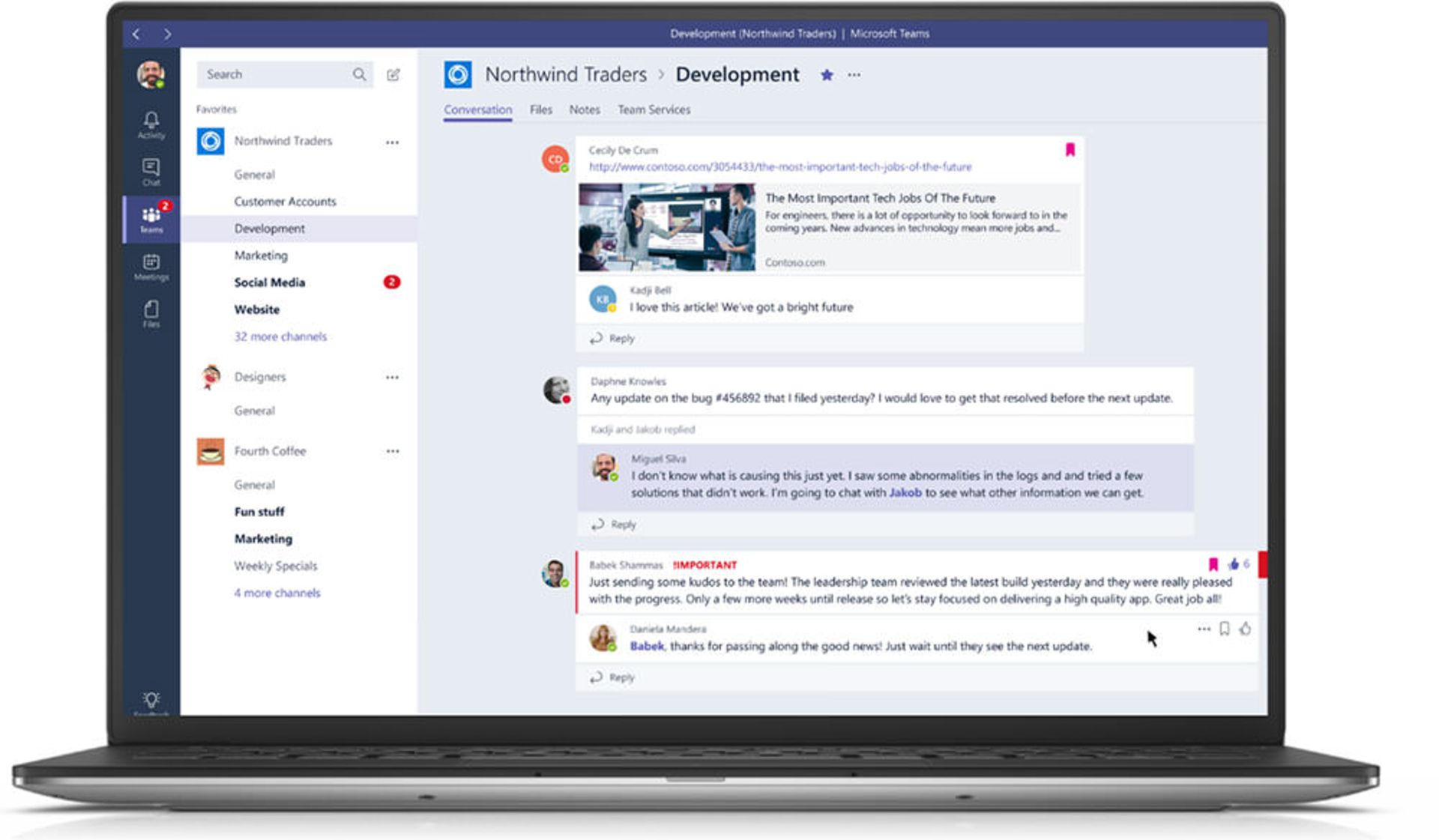Open the feedback lightbulb at the bottom
Screen dimensions: 1439x840
(151, 699)
